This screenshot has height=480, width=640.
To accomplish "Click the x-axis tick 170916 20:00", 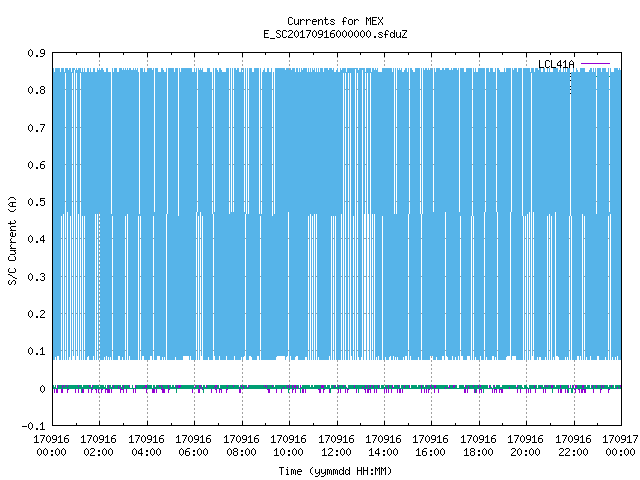I will point(525,446).
